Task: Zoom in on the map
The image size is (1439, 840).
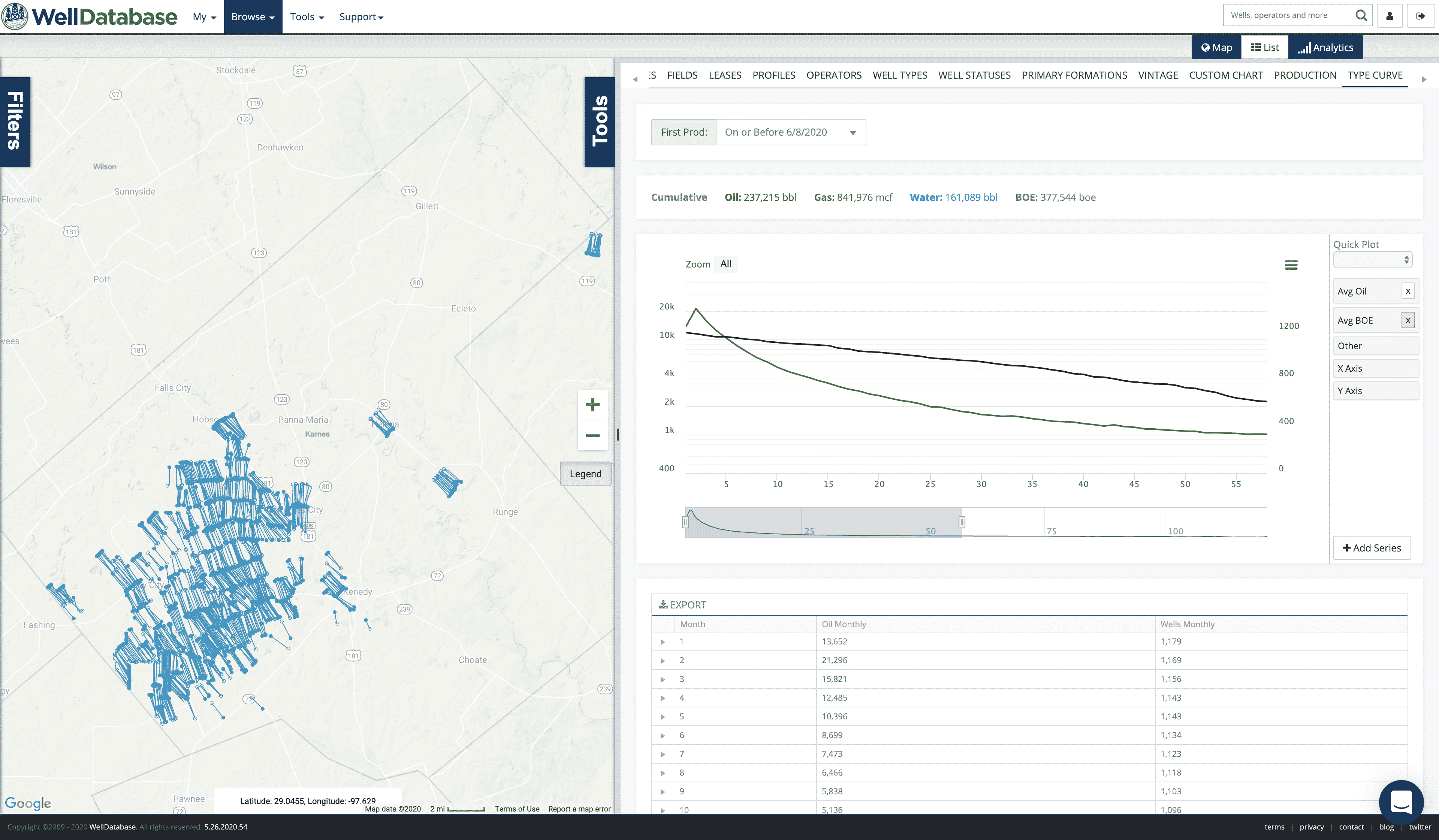Action: pyautogui.click(x=592, y=405)
